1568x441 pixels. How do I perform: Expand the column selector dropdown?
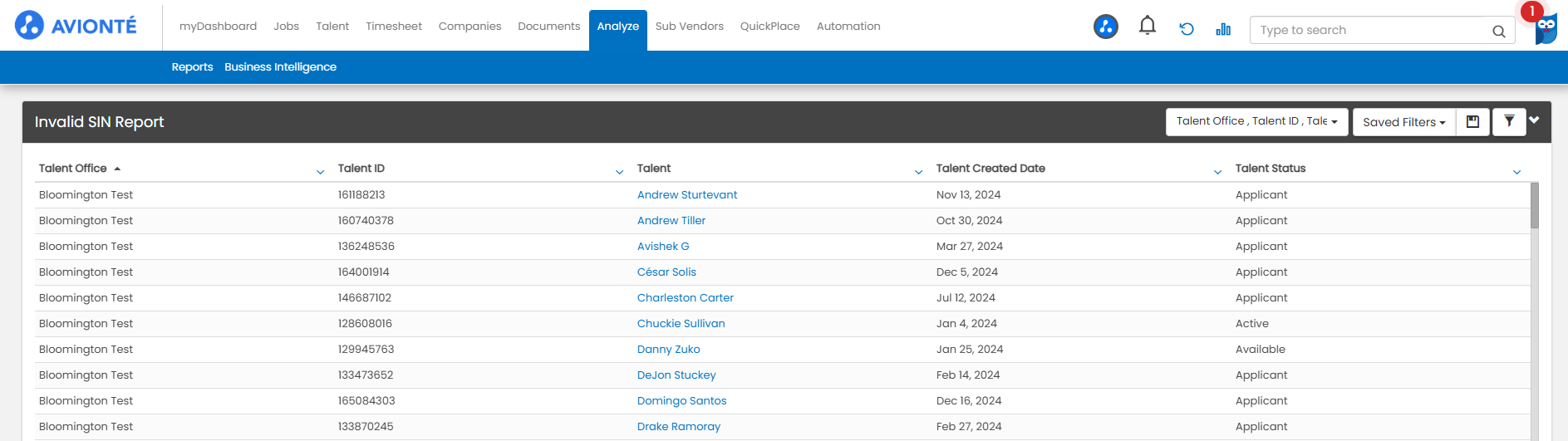click(1256, 122)
